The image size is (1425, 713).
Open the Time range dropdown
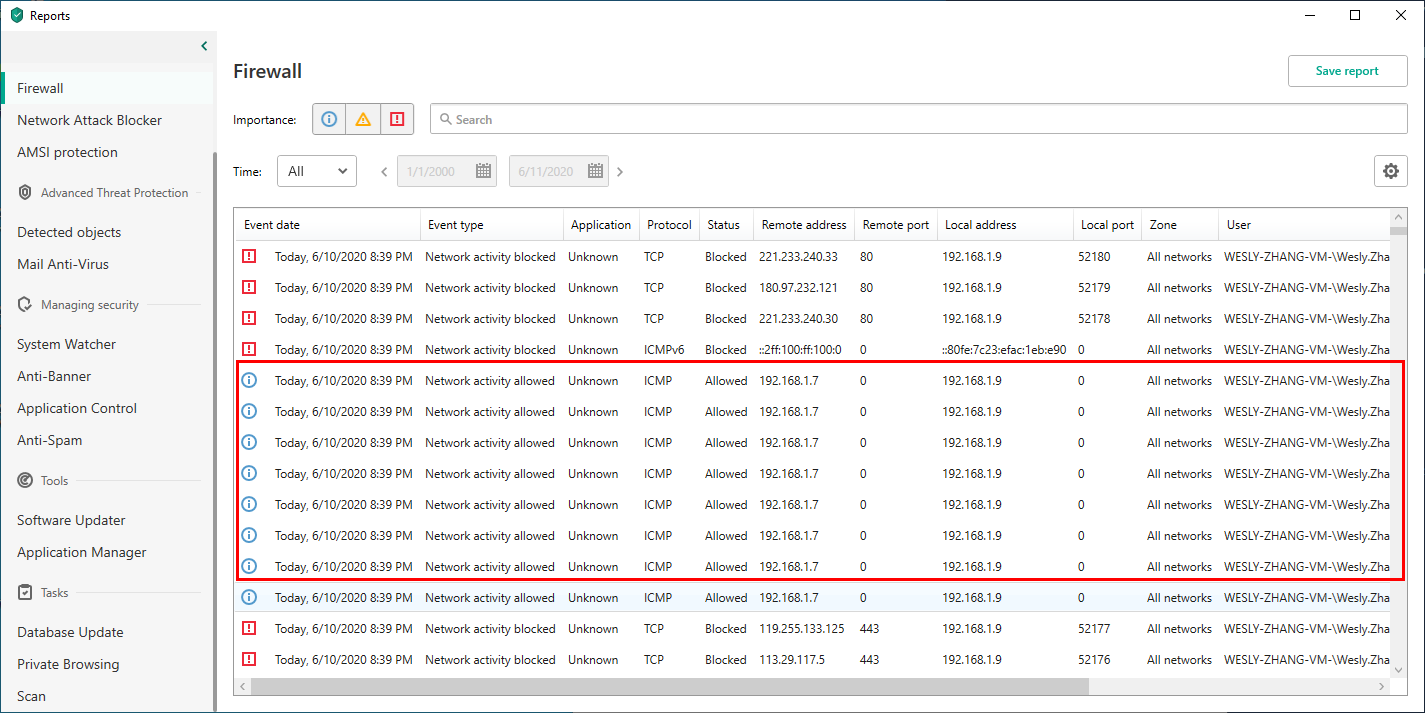317,171
